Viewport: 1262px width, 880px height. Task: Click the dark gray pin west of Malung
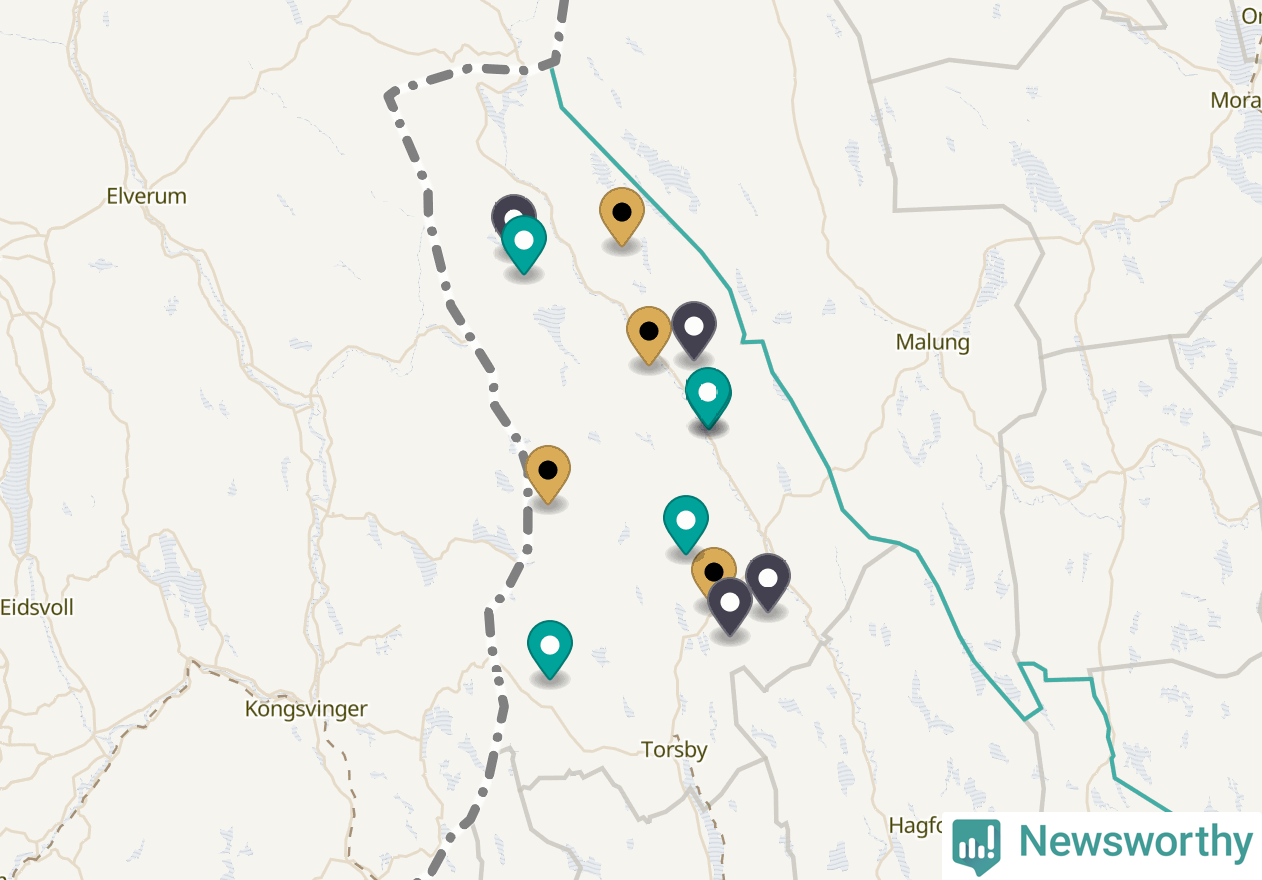(x=694, y=330)
